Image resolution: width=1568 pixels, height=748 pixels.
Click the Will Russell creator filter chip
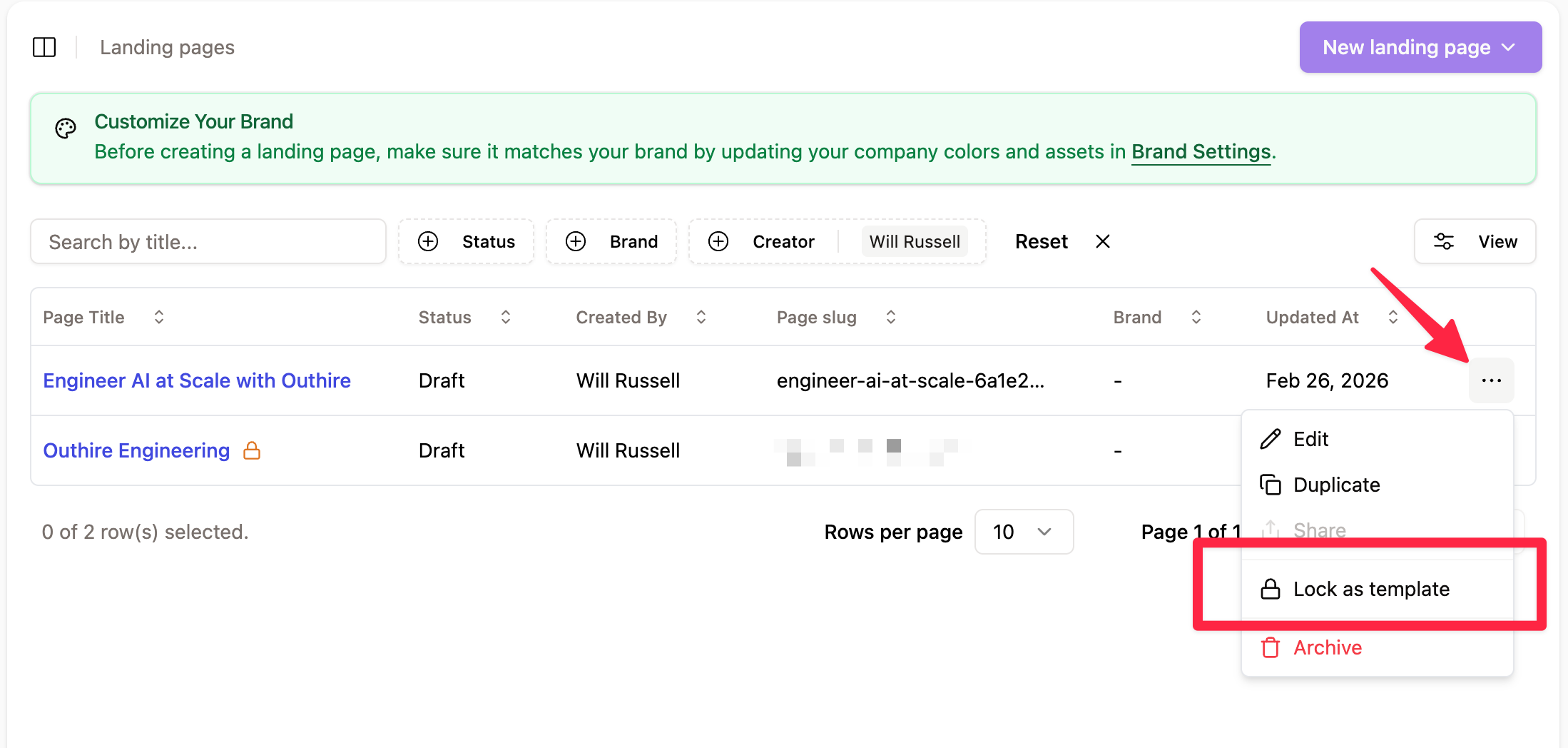point(915,242)
